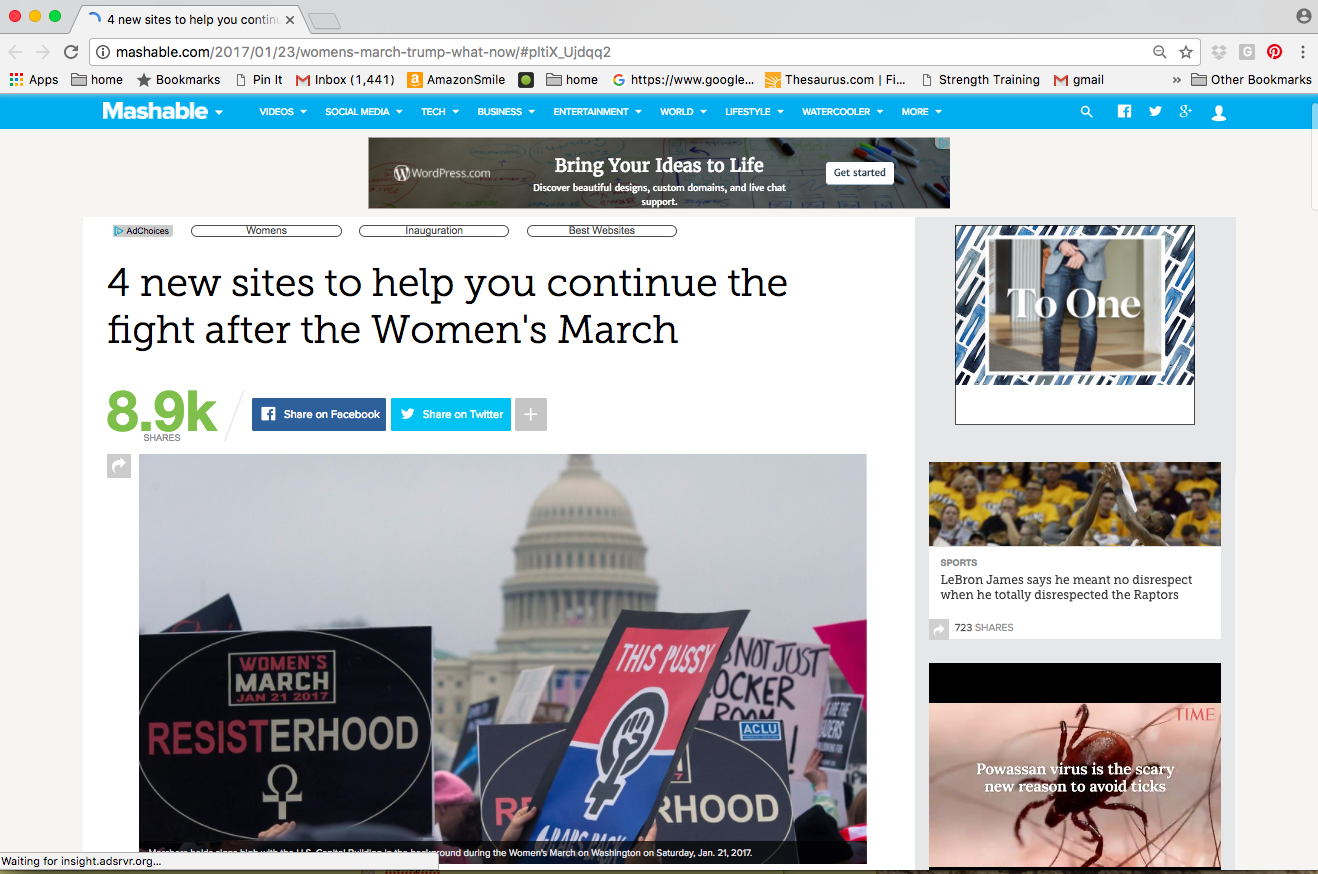Screen dimensions: 1318x874
Task: Open the Powassan virus video thumbnail
Action: pos(1075,768)
